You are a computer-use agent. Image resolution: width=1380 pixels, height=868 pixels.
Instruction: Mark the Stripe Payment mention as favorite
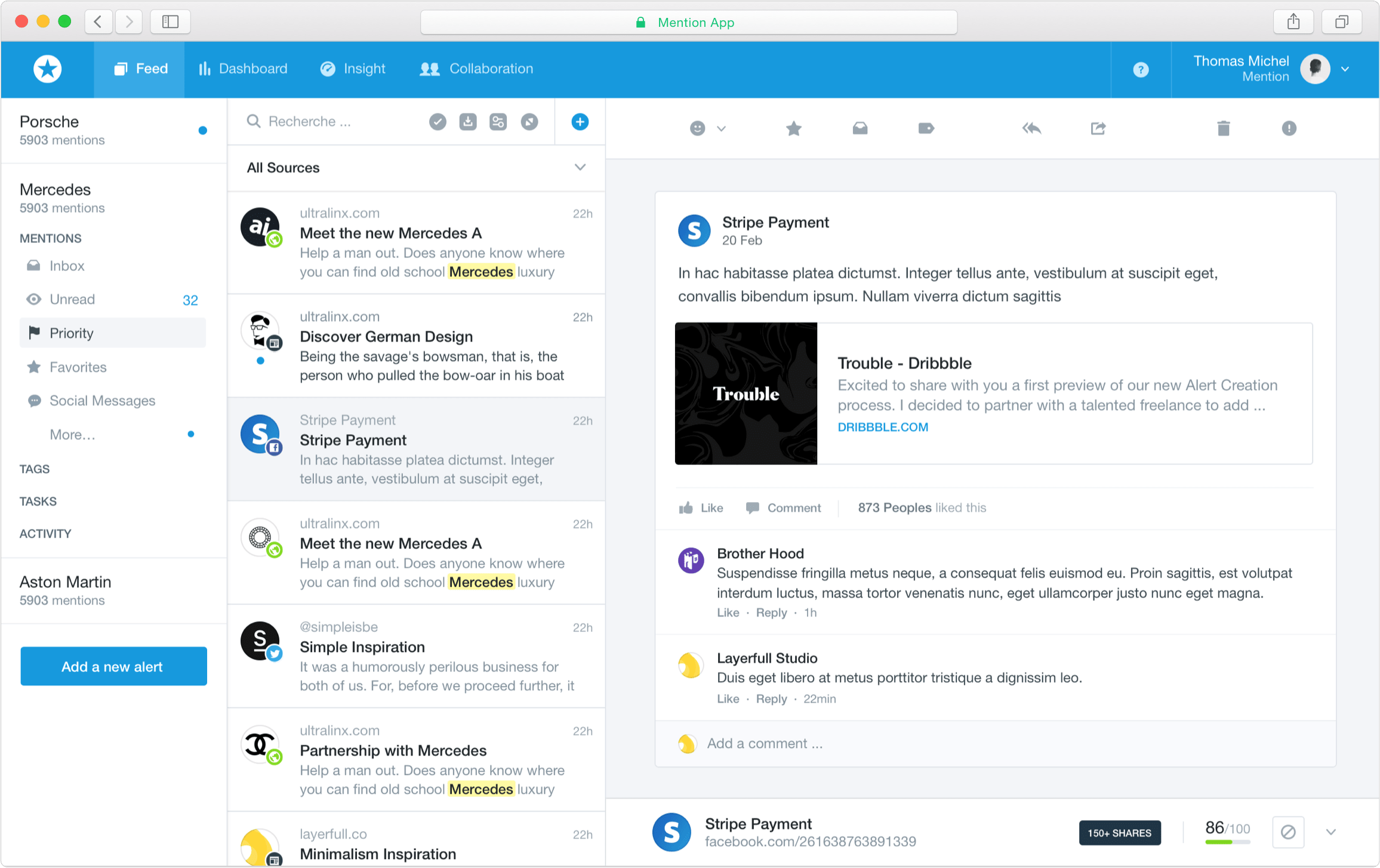(x=793, y=128)
